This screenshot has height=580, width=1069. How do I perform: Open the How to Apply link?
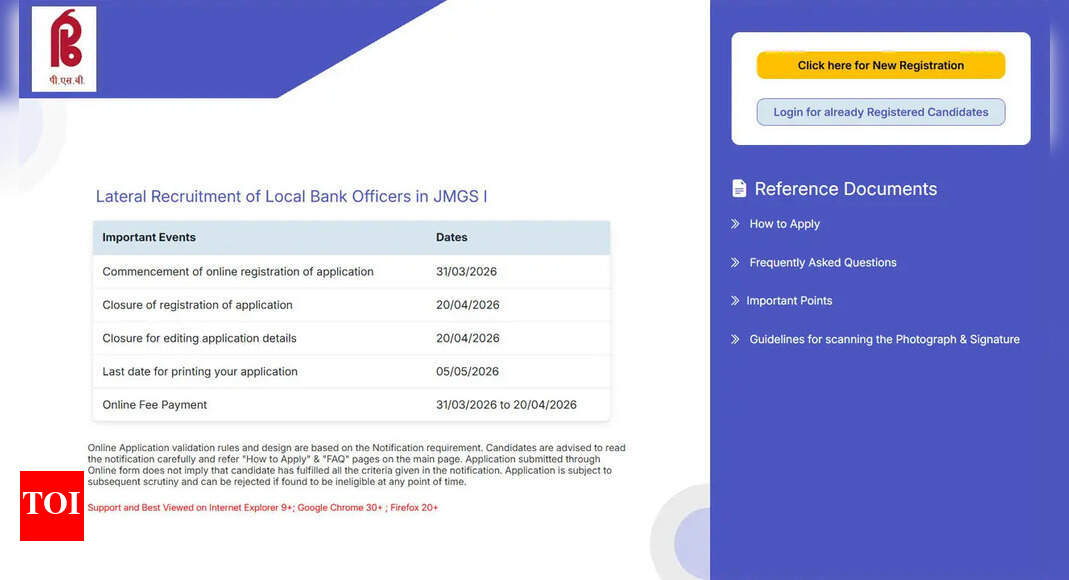[x=783, y=224]
